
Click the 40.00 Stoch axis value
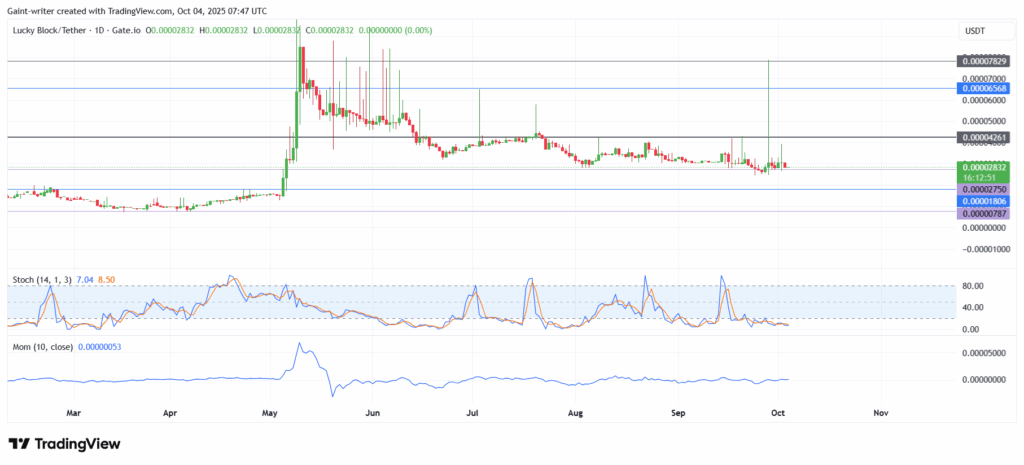(974, 308)
